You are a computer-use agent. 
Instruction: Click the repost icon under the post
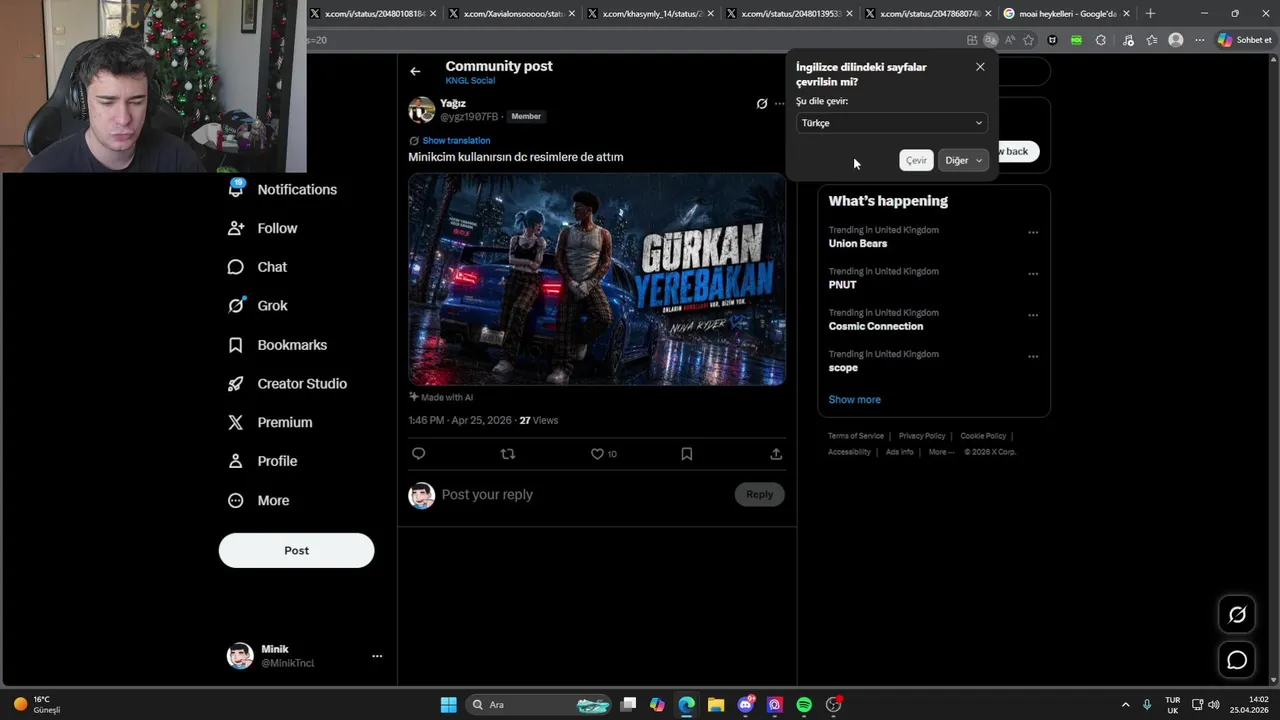pyautogui.click(x=508, y=454)
